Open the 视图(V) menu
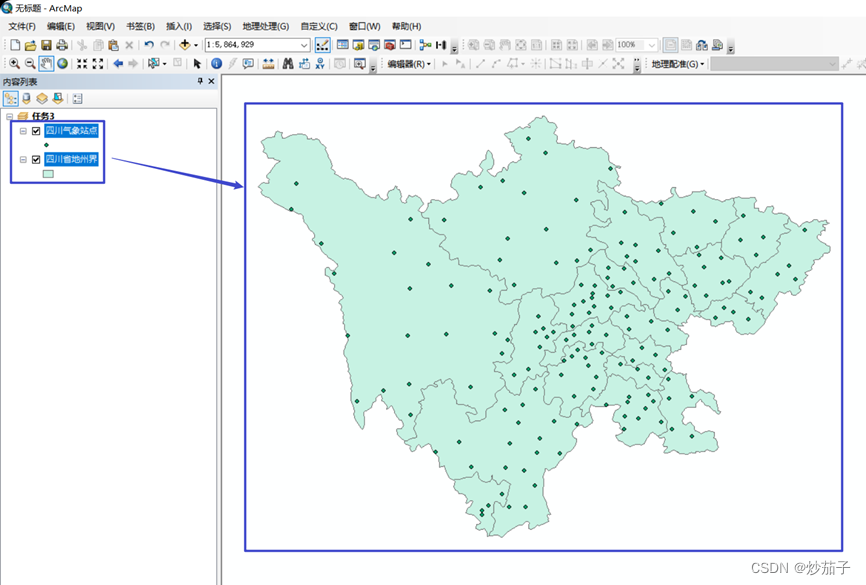Image resolution: width=866 pixels, height=585 pixels. click(100, 27)
